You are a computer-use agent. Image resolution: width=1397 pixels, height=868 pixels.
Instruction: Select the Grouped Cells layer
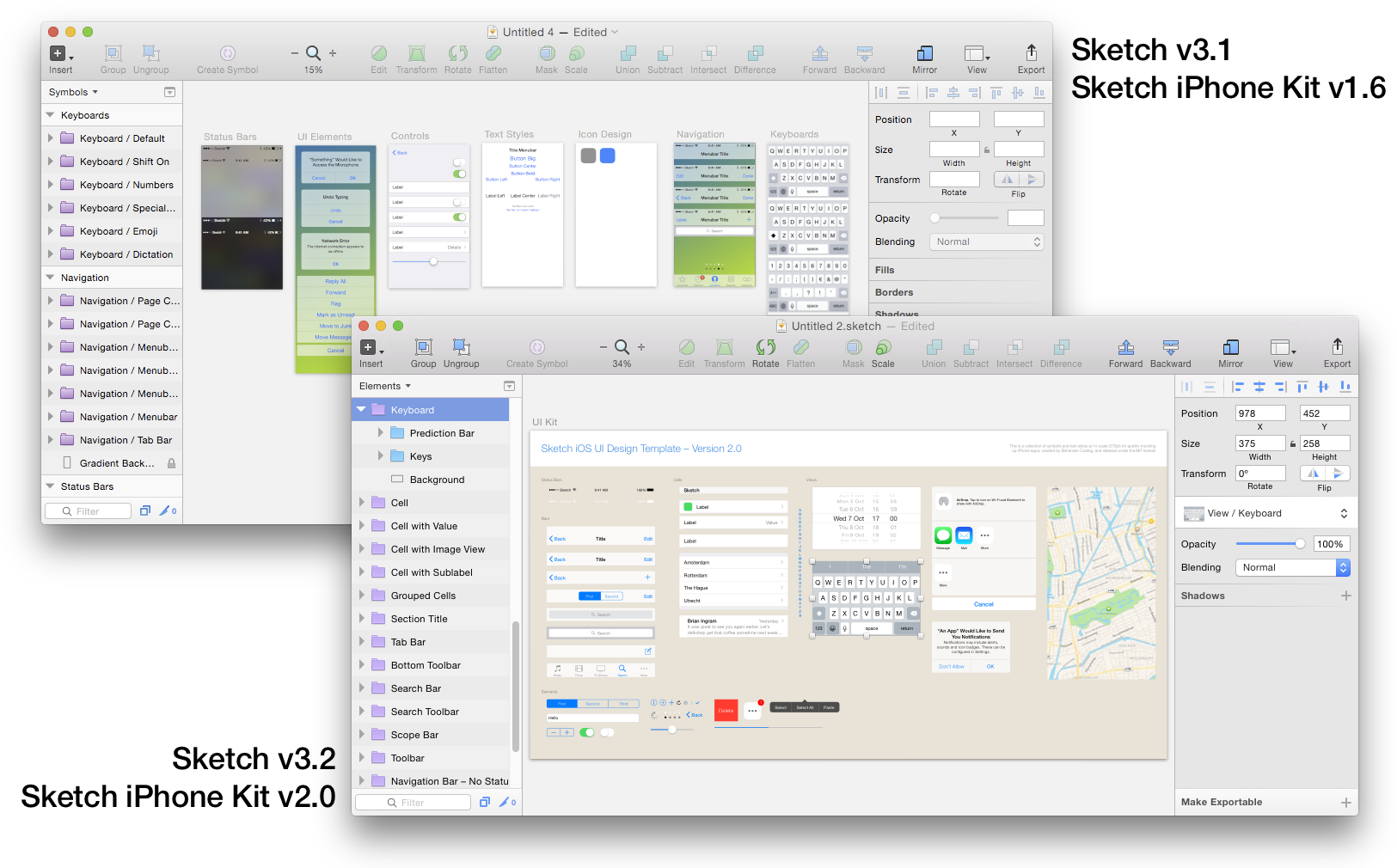click(x=431, y=596)
